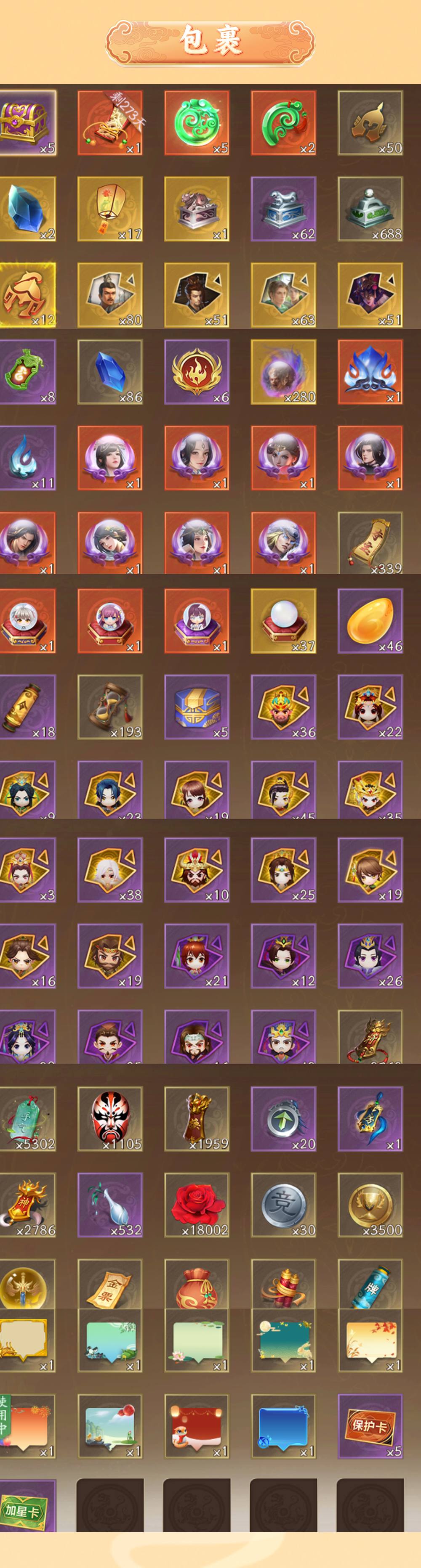Tap the yellow scroll item x339
The height and width of the screenshot is (1568, 421).
point(370,543)
